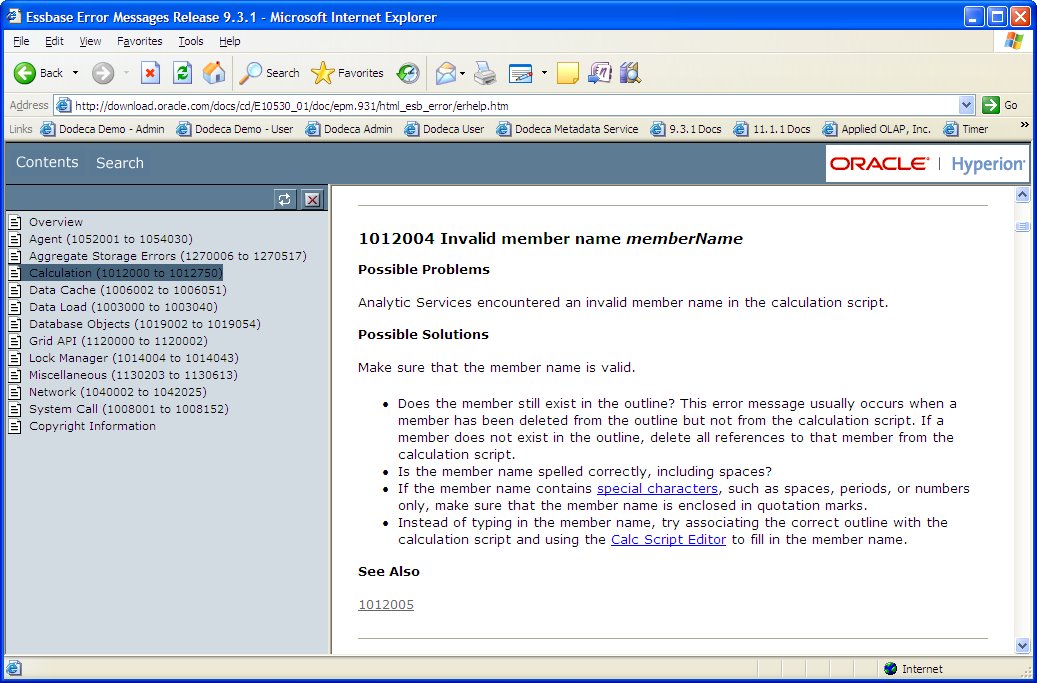Screen dimensions: 1037x683
Task: Open the '9.3.1 Docs' links-bar bookmark
Action: point(686,129)
